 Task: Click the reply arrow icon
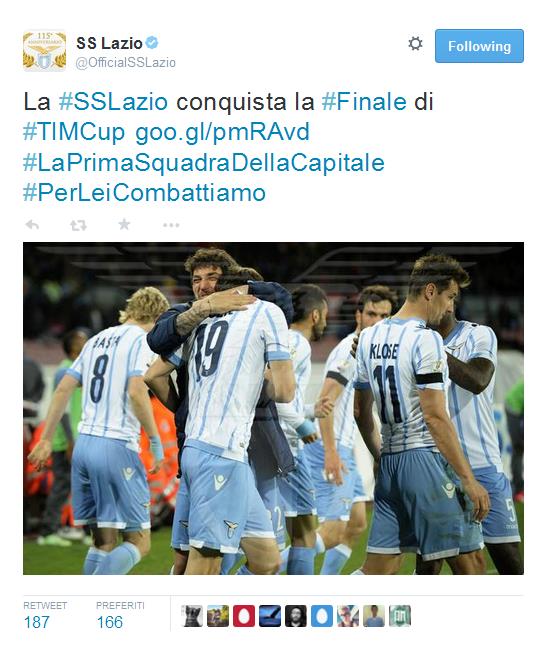[32, 225]
